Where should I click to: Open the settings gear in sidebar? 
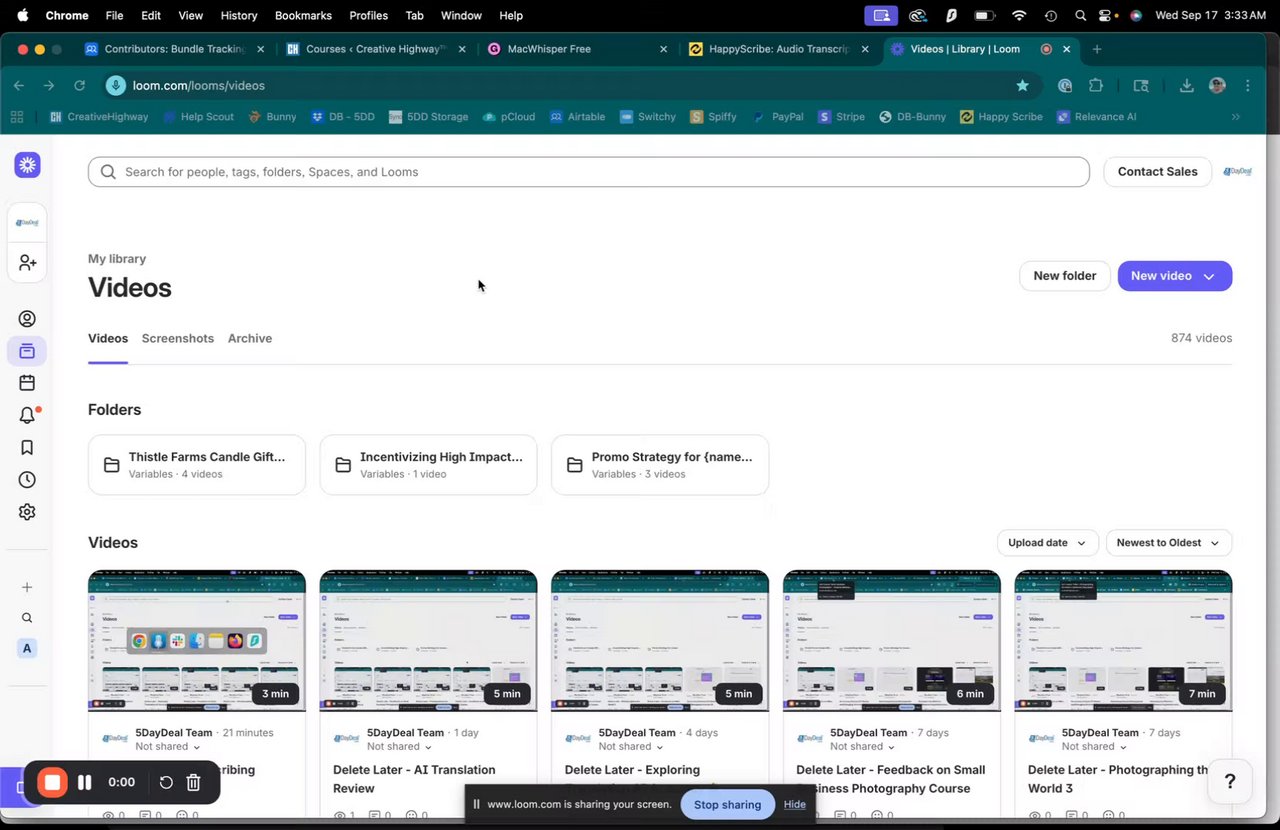click(x=27, y=512)
